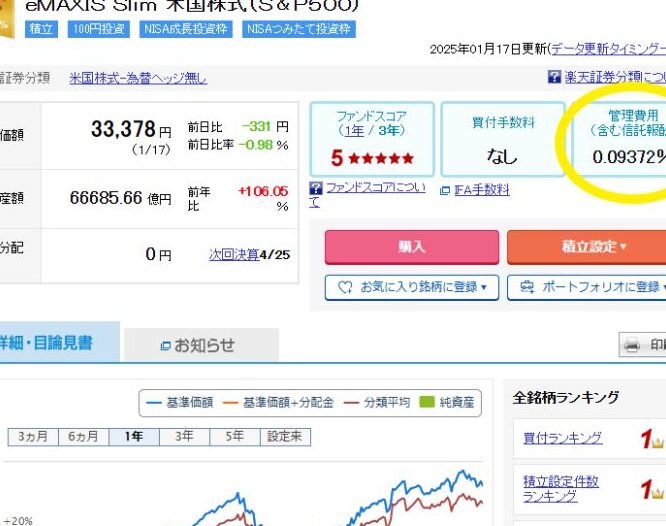The width and height of the screenshot is (666, 526).
Task: Select the 詳細・目論見書 tab
Action: click(59, 342)
